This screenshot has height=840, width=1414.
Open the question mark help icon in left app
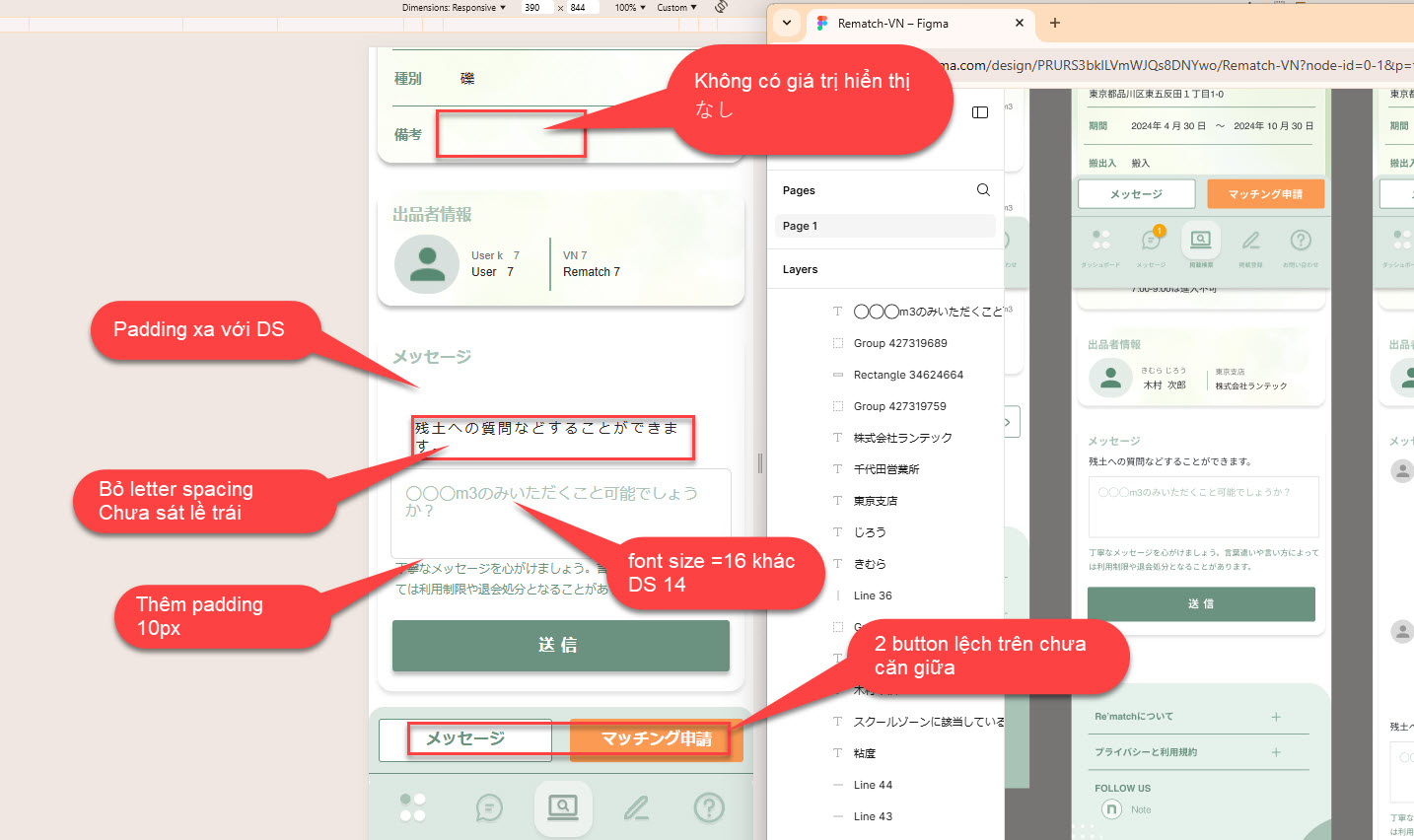[x=709, y=808]
